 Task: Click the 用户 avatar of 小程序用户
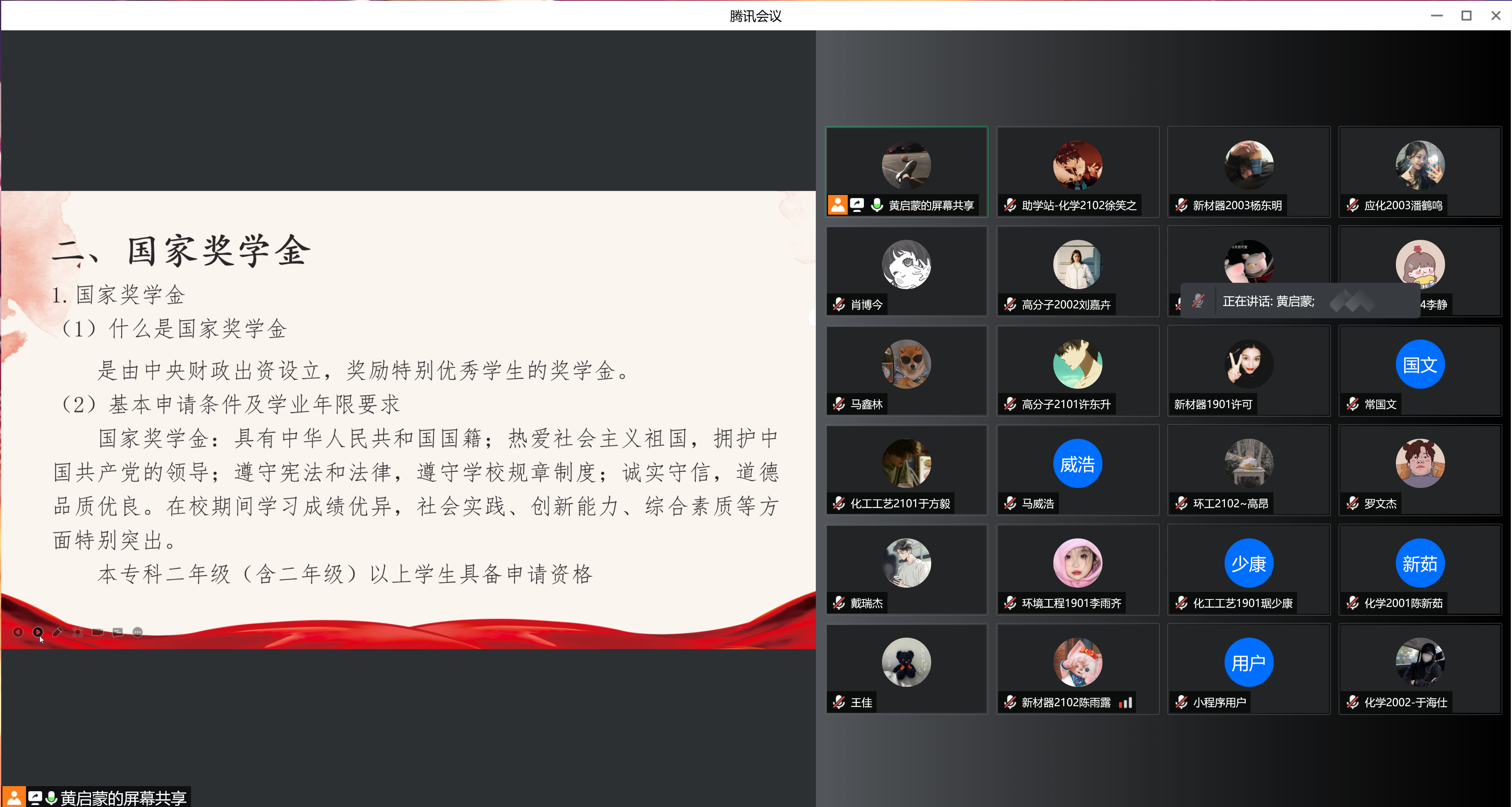tap(1249, 662)
